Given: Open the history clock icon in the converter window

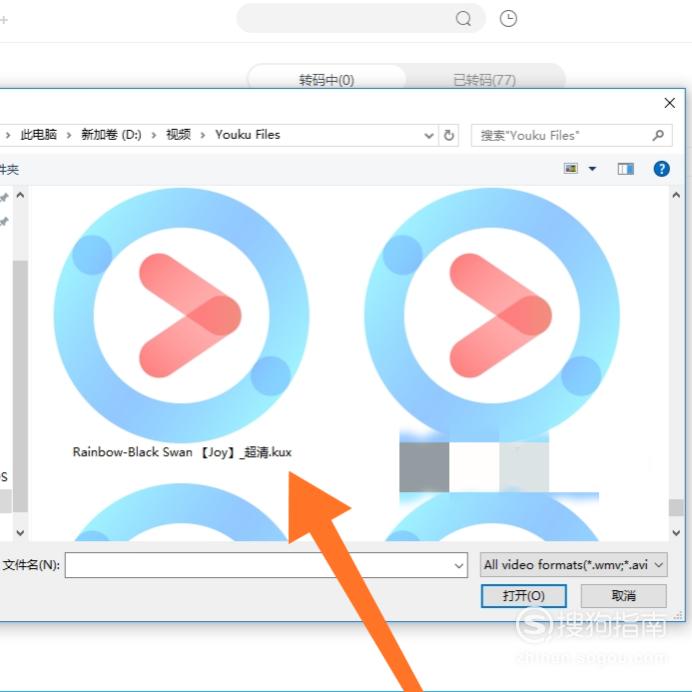Looking at the screenshot, I should 508,19.
